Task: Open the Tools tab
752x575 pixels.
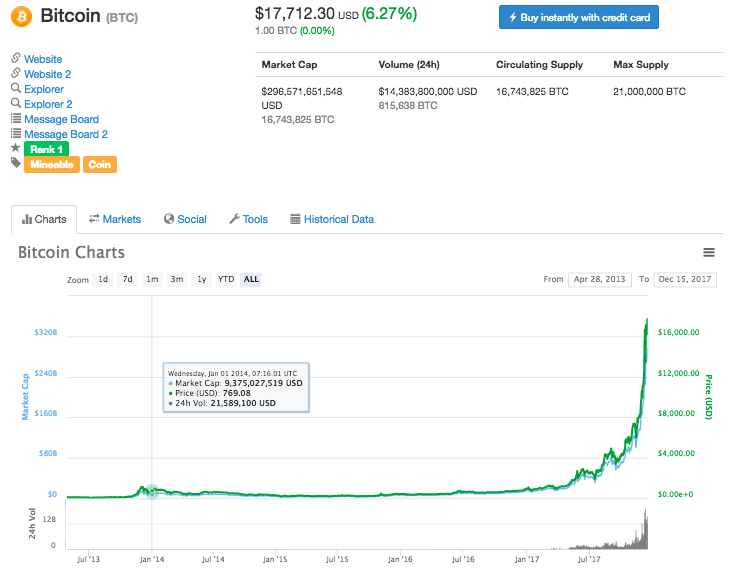Action: pyautogui.click(x=248, y=219)
